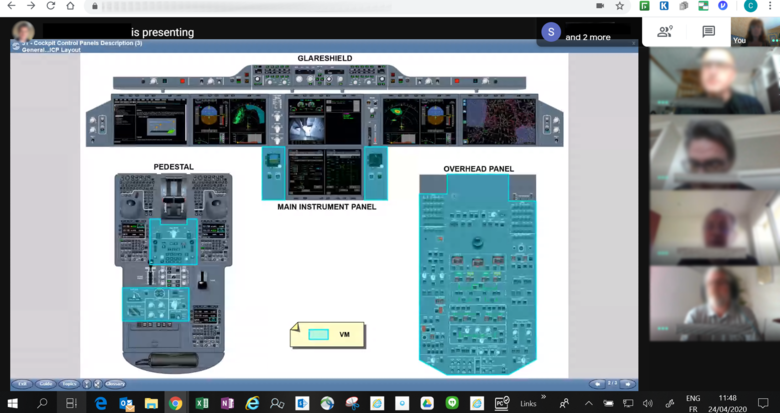This screenshot has height=413, width=780.
Task: Open Snipping Tool from the taskbar
Action: [352, 403]
